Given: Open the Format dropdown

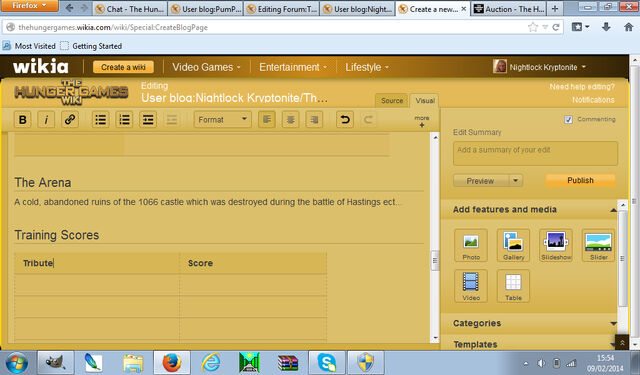Looking at the screenshot, I should tap(222, 120).
